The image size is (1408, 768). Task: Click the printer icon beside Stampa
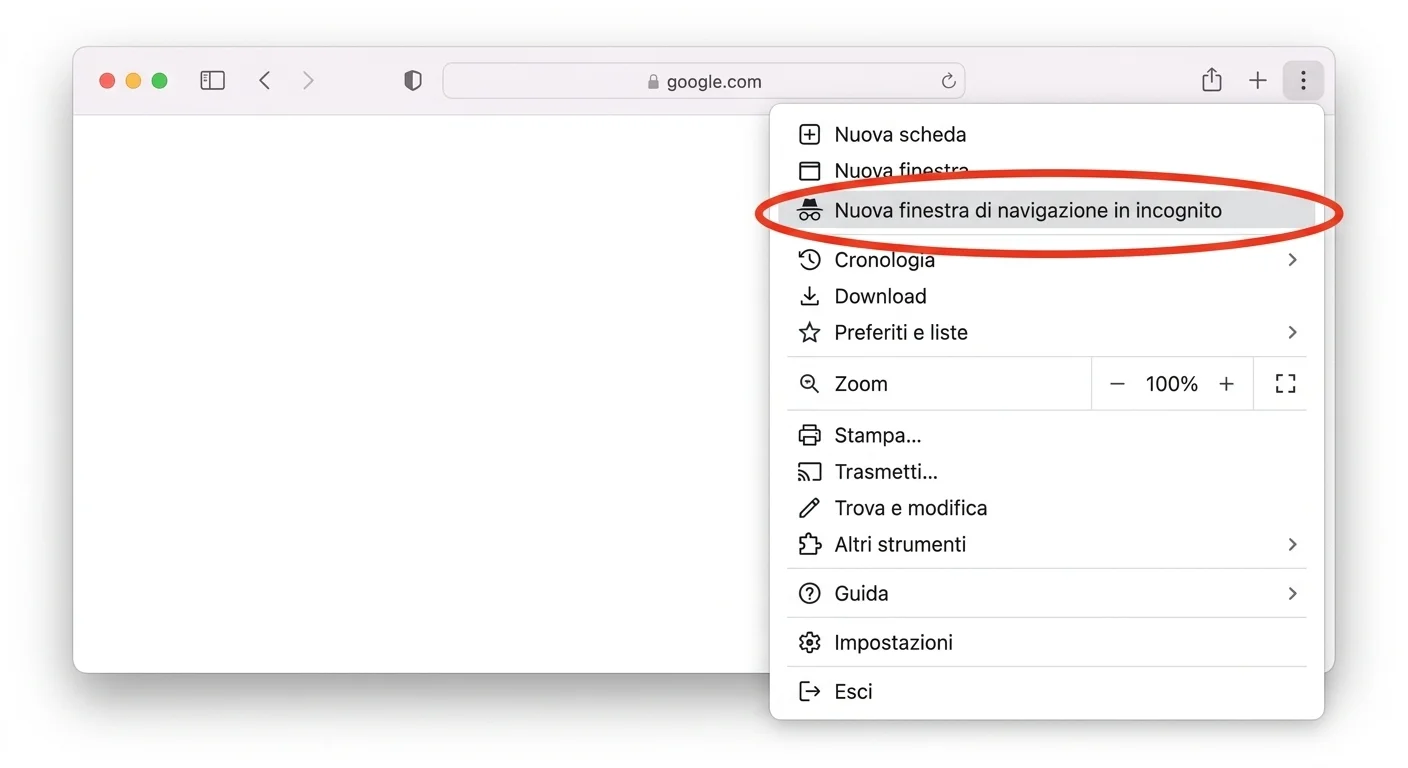click(x=809, y=436)
